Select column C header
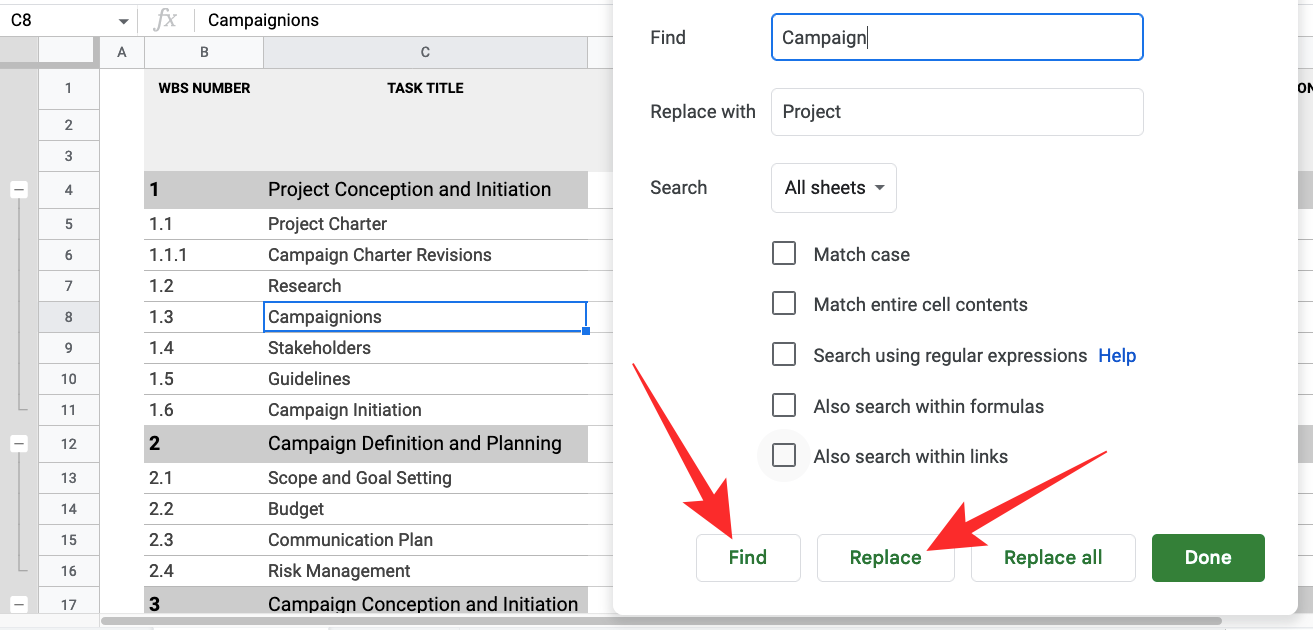This screenshot has height=630, width=1313. 425,52
